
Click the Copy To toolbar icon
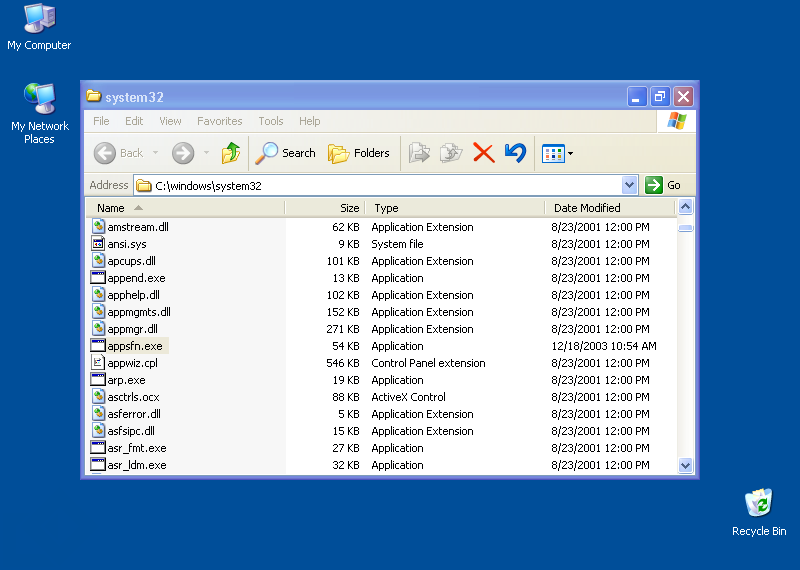point(451,153)
